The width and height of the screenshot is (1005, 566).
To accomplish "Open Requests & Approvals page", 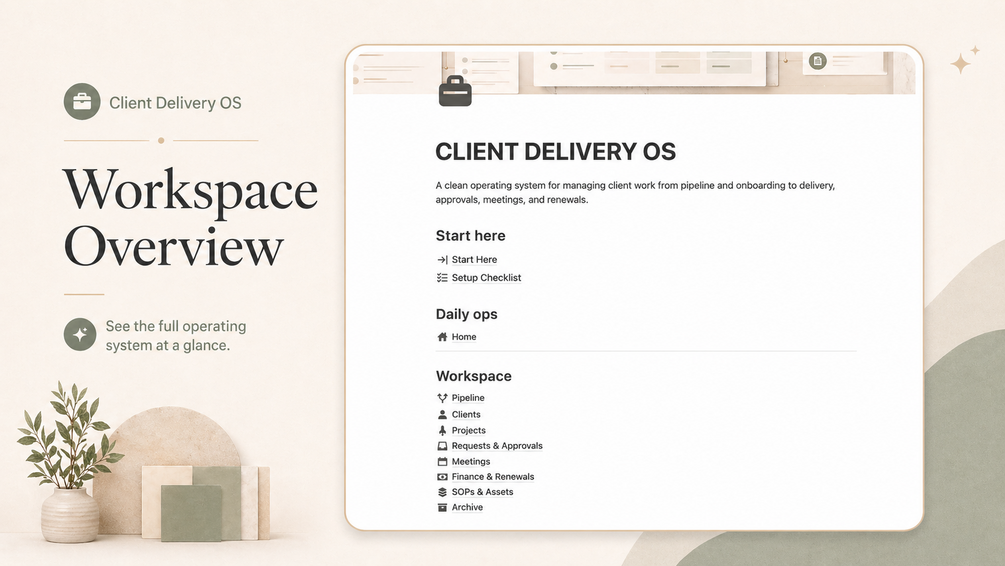I will click(497, 446).
